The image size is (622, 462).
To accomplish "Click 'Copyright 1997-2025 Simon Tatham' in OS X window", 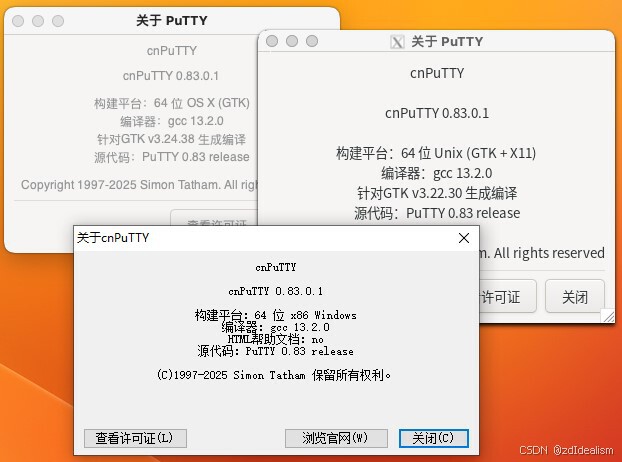I will click(x=121, y=185).
